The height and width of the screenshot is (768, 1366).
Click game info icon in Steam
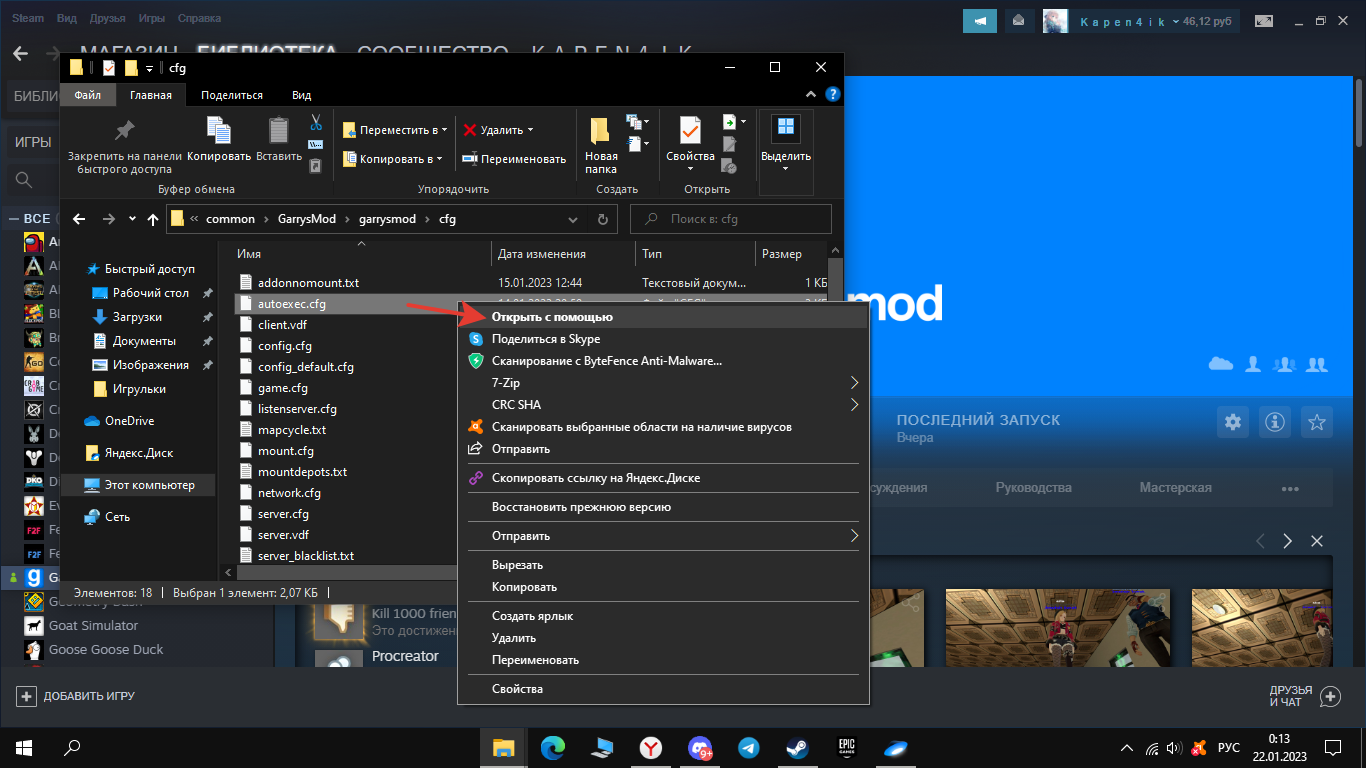(1275, 421)
